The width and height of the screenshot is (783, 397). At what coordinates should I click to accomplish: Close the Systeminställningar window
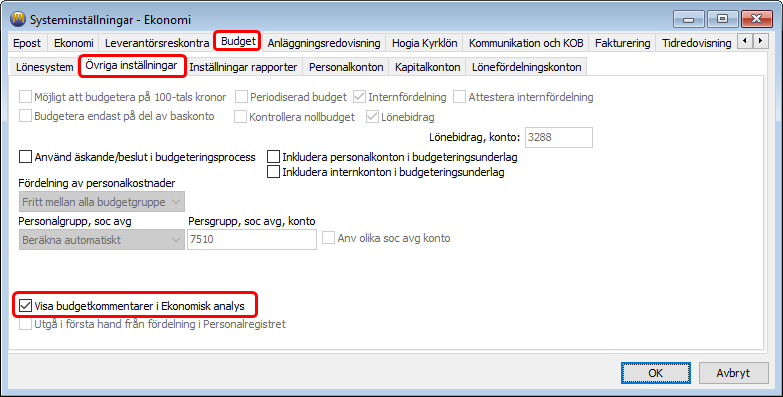point(757,20)
